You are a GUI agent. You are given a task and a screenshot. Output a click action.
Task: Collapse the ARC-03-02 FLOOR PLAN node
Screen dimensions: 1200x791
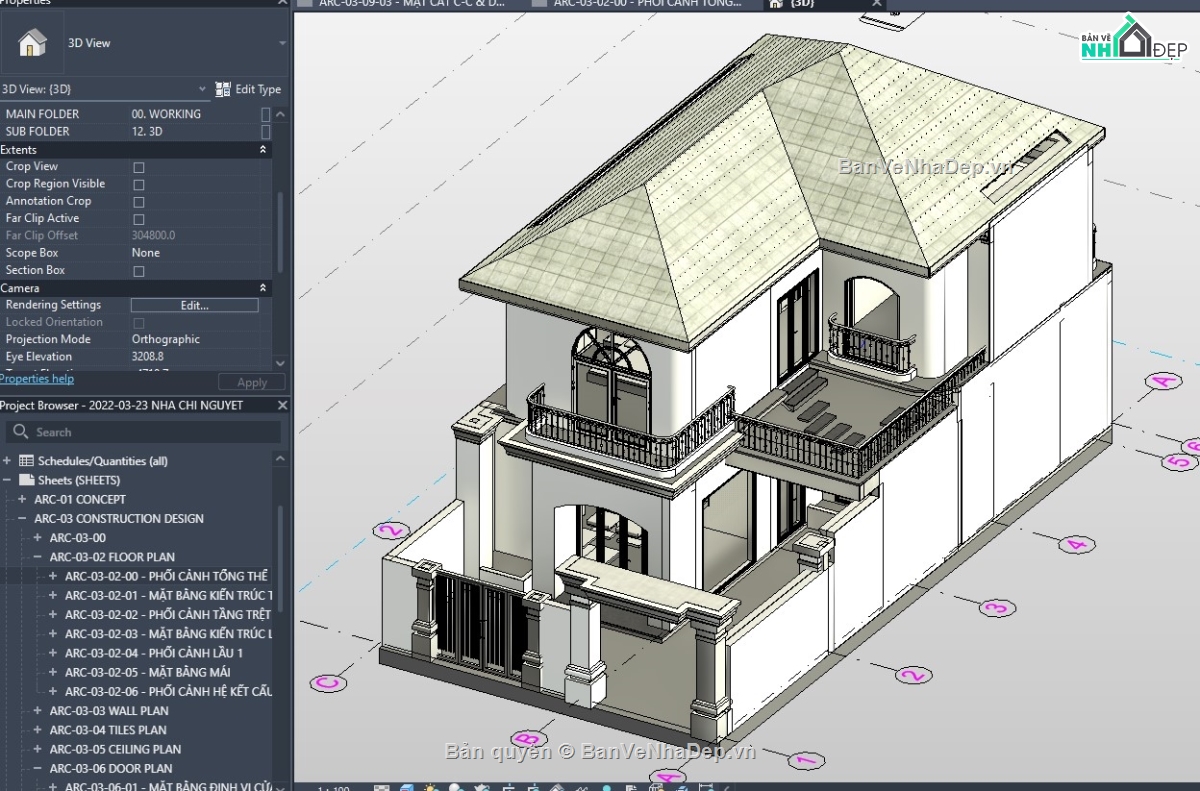tap(38, 557)
